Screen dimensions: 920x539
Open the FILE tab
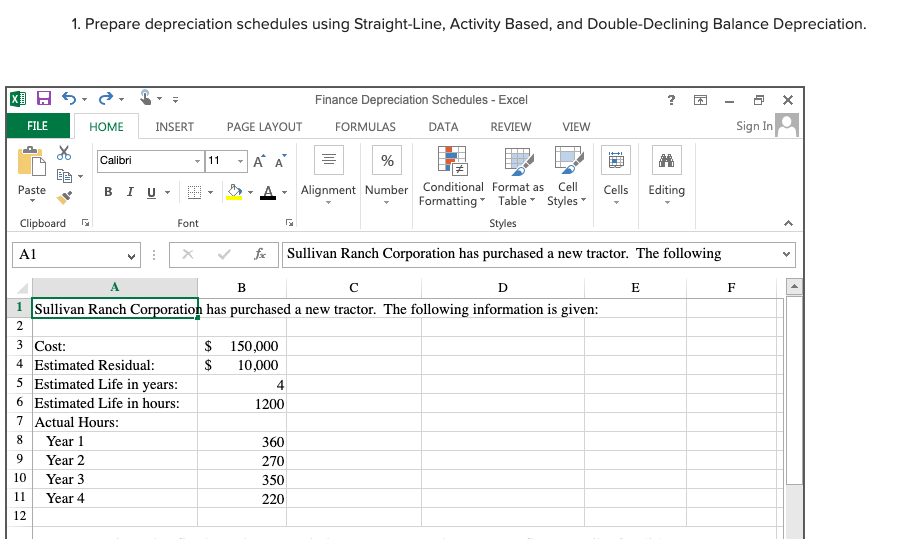pyautogui.click(x=38, y=126)
